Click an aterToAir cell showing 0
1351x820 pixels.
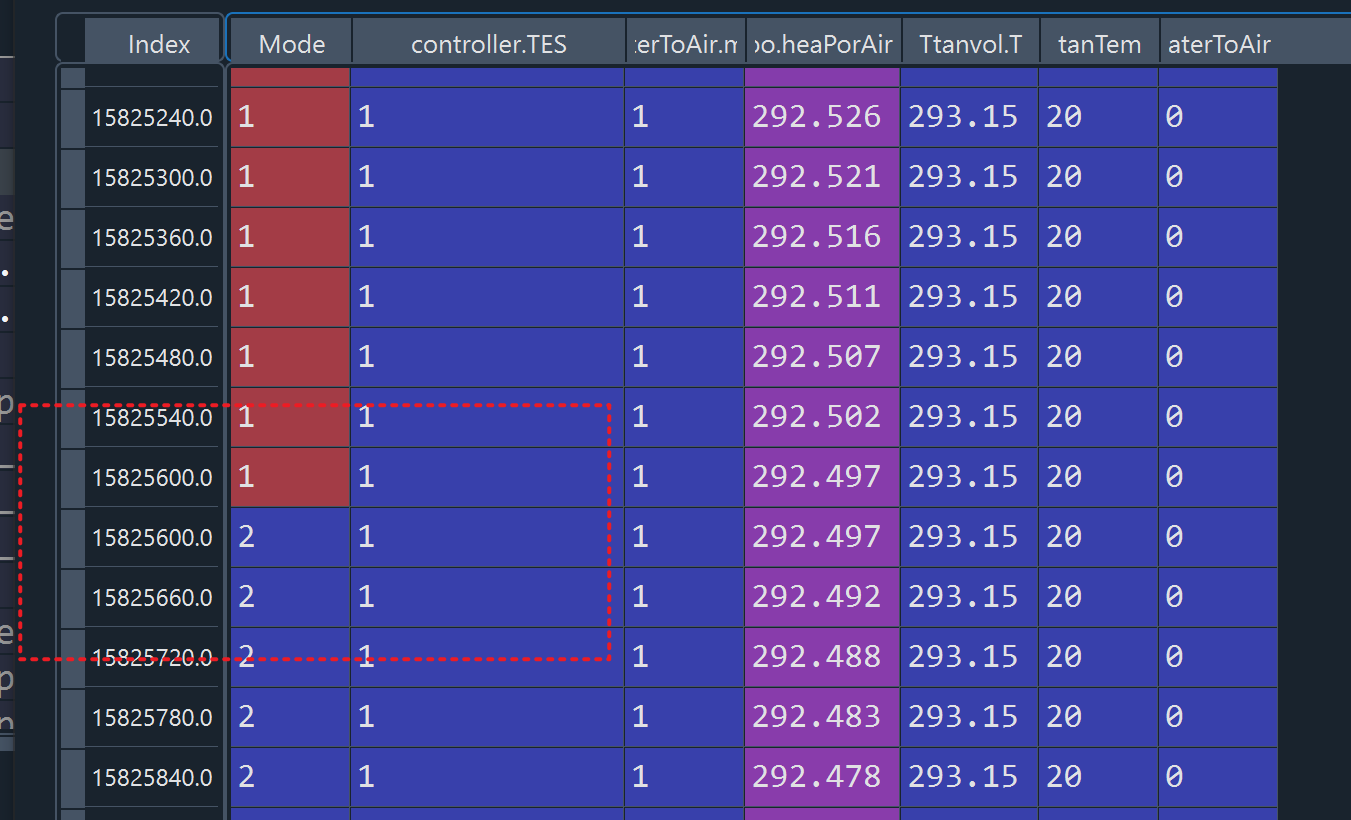(x=1218, y=117)
